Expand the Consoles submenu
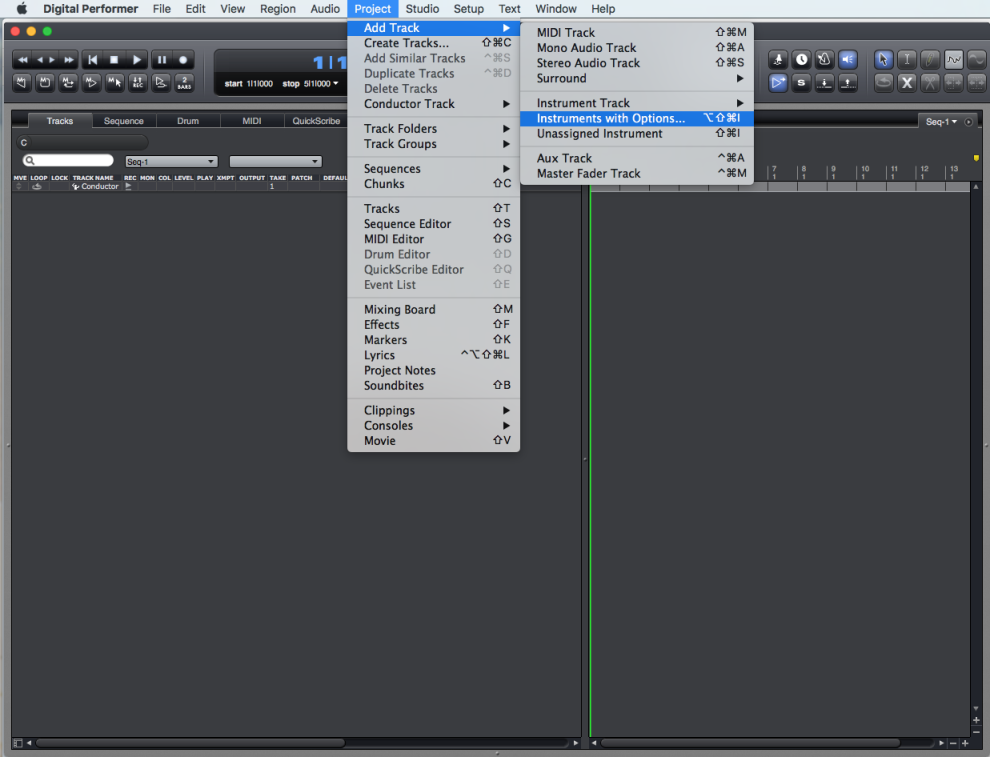Image resolution: width=990 pixels, height=757 pixels. click(x=434, y=426)
